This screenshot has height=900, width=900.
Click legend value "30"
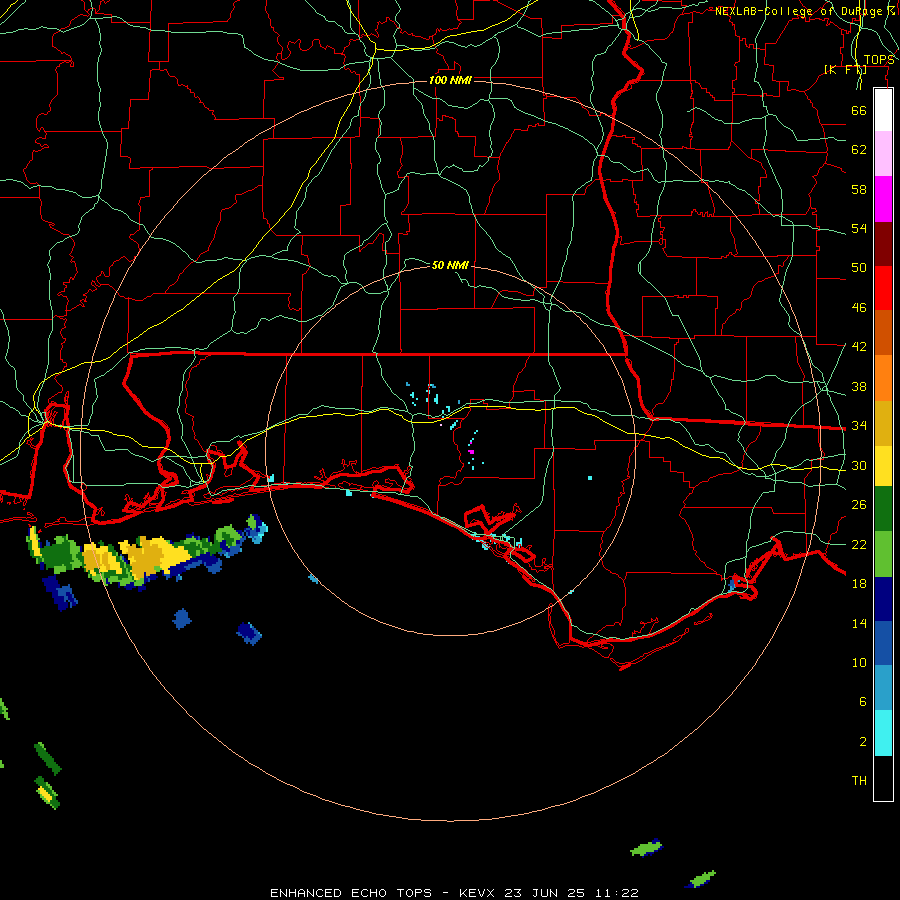tap(859, 465)
